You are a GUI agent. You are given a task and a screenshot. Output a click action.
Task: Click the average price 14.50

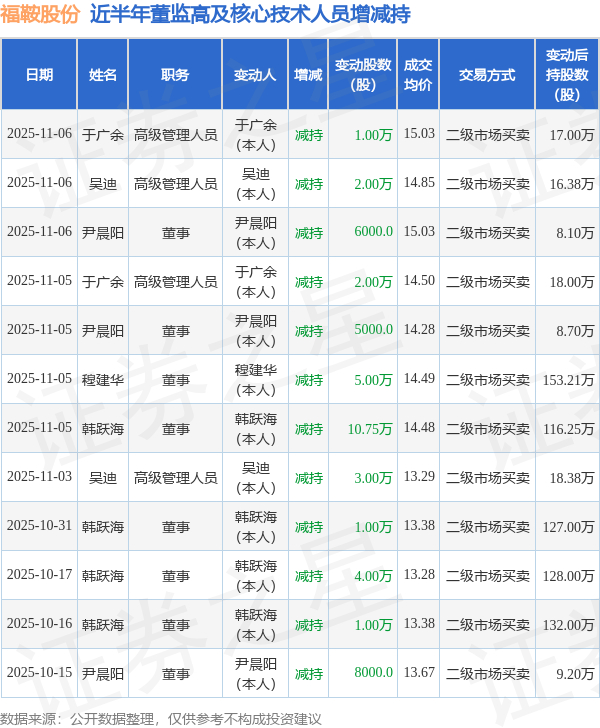pyautogui.click(x=419, y=280)
